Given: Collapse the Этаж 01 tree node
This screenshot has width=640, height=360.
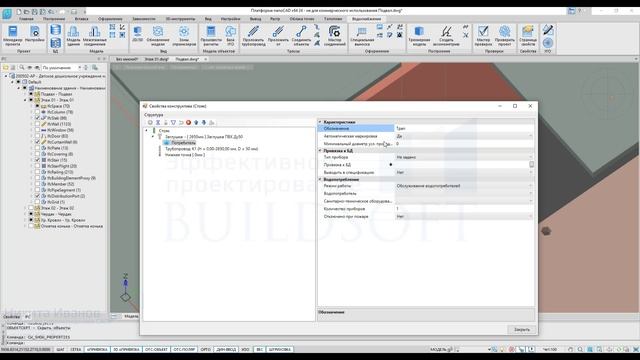Looking at the screenshot, I should coord(25,100).
